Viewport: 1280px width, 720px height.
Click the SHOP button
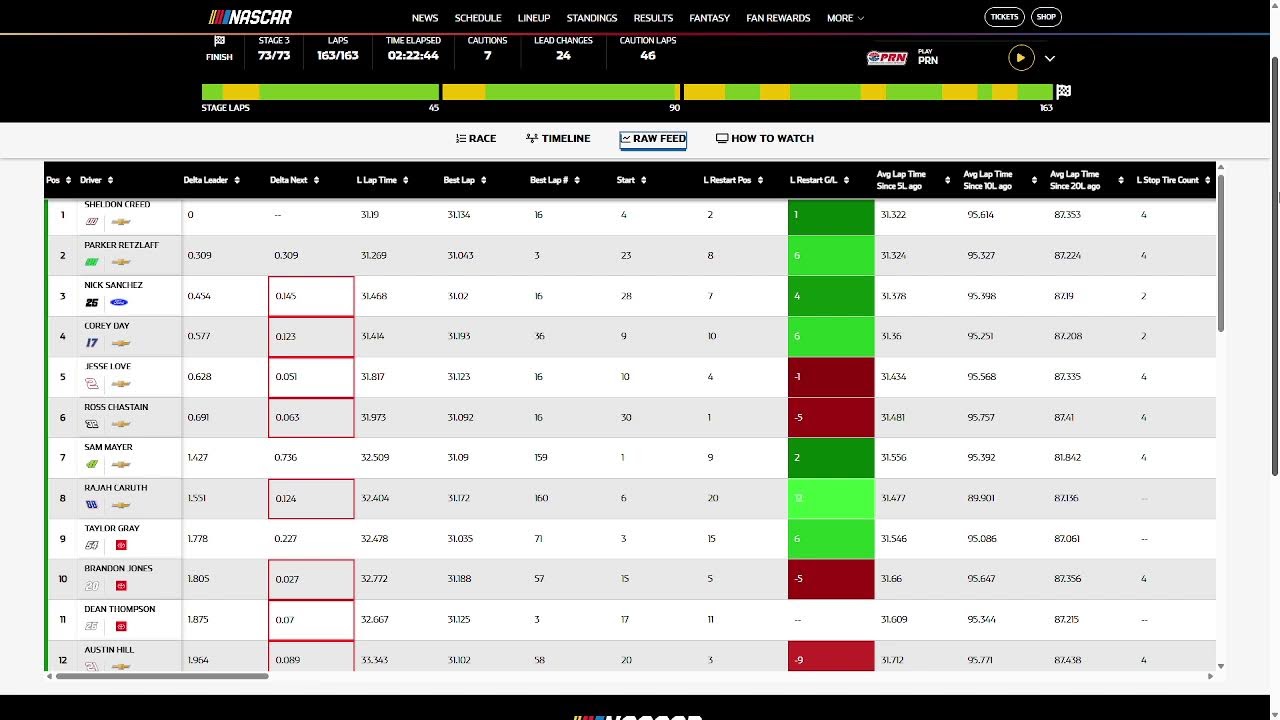click(1046, 17)
